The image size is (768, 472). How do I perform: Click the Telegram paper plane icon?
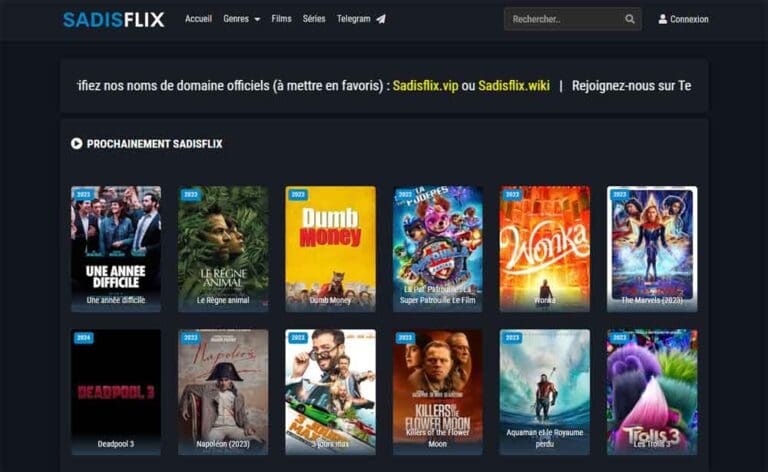381,19
